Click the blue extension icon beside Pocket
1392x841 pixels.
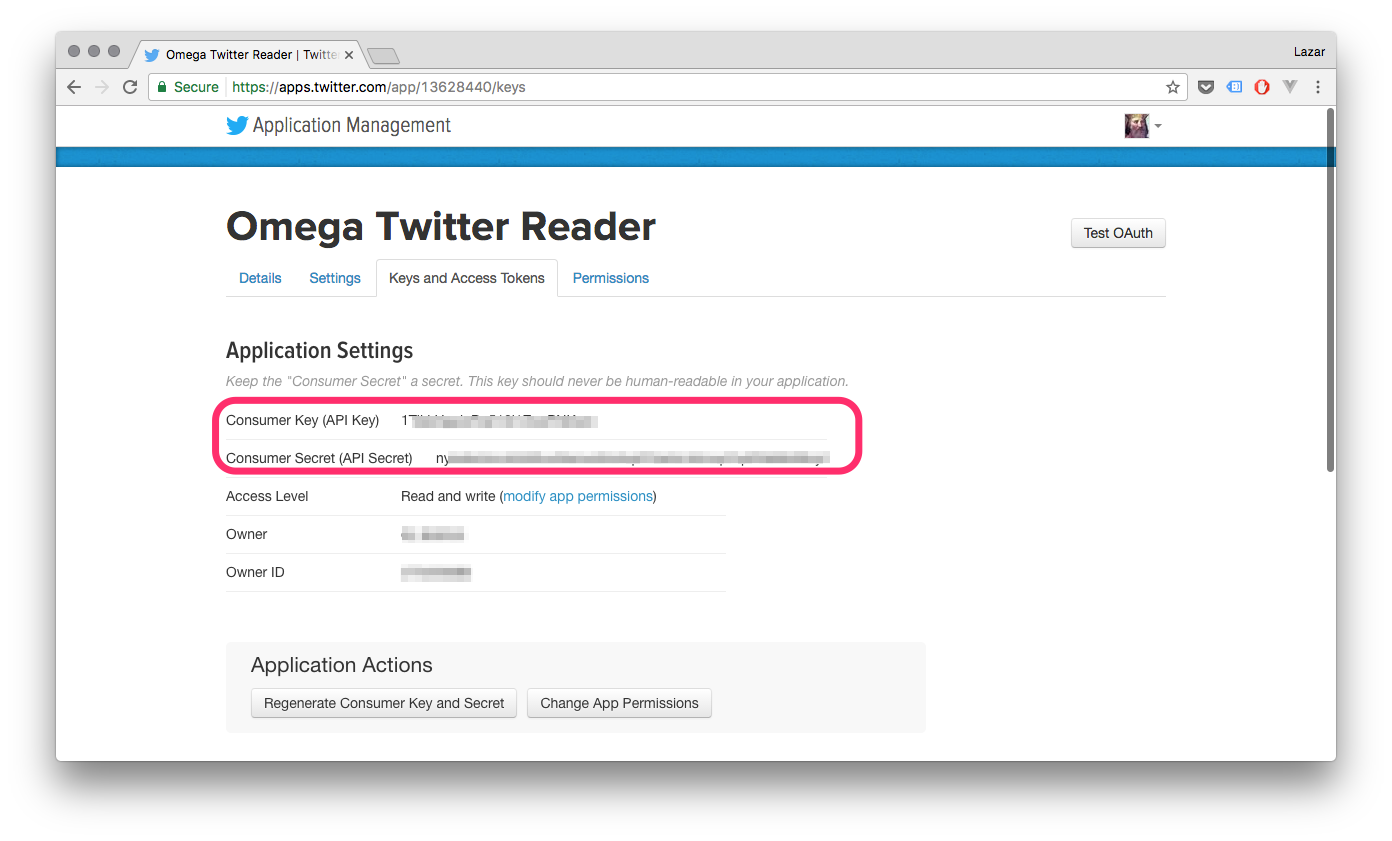tap(1235, 87)
